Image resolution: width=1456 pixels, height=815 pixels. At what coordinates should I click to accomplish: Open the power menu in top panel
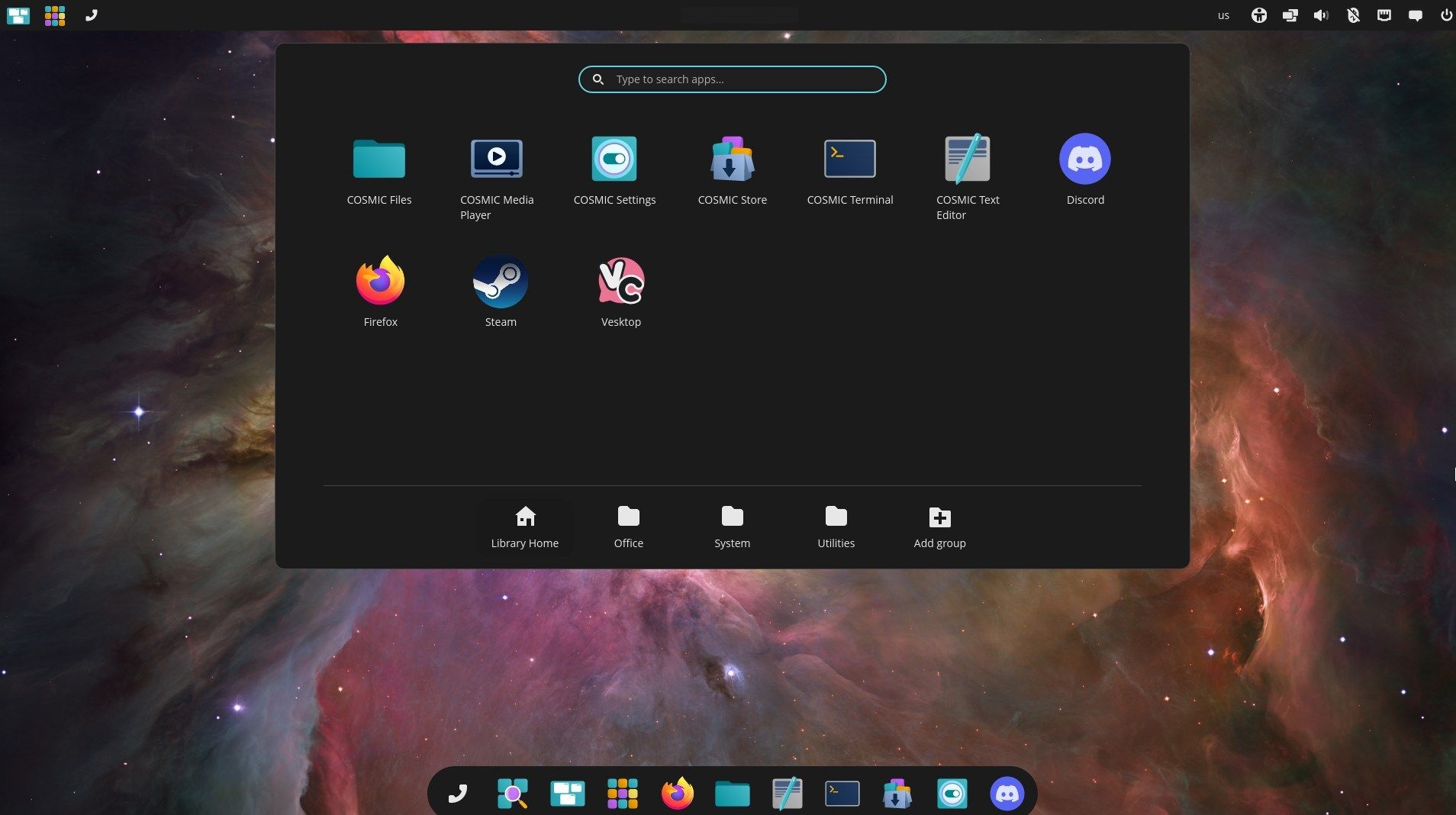[1445, 15]
